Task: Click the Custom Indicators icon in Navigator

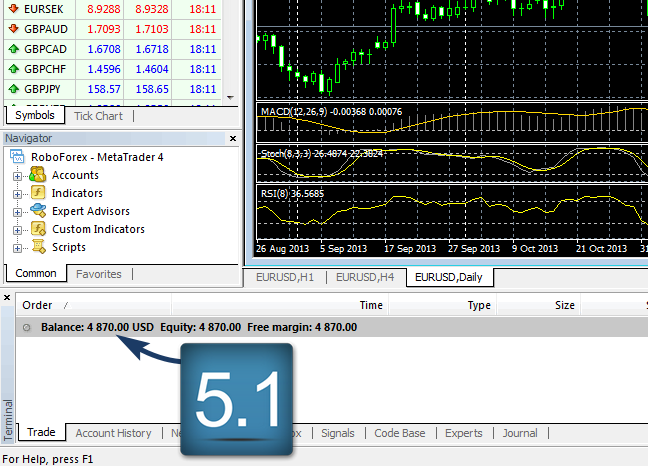Action: (x=38, y=229)
